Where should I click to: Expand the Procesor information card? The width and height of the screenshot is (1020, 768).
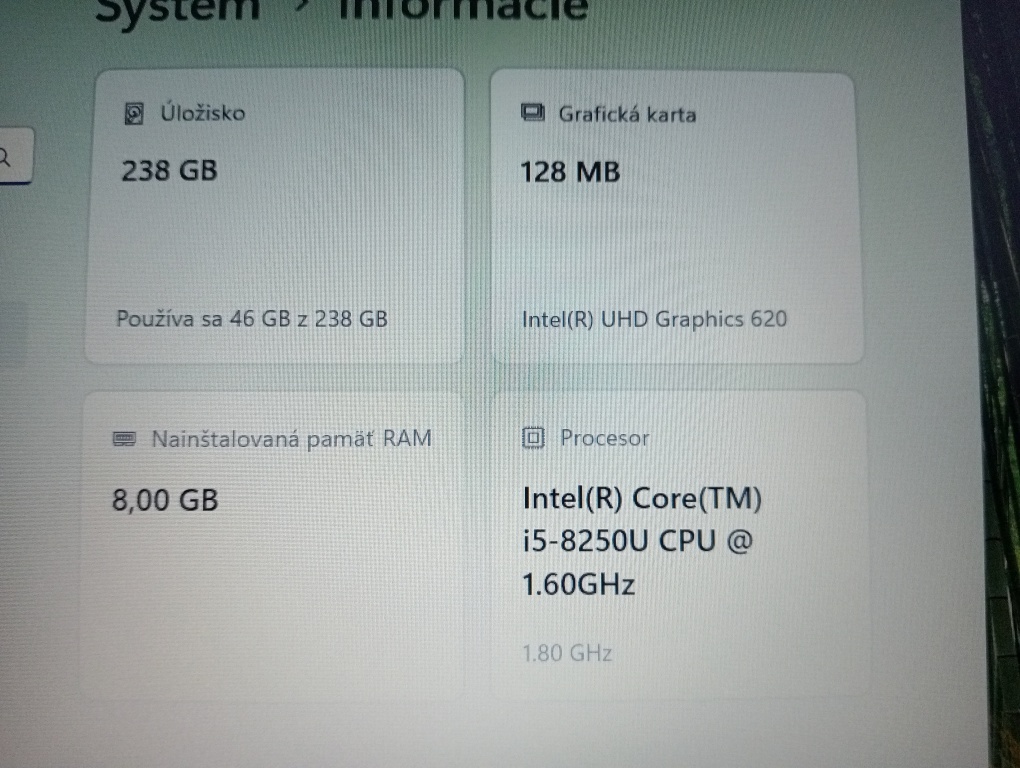tap(675, 540)
